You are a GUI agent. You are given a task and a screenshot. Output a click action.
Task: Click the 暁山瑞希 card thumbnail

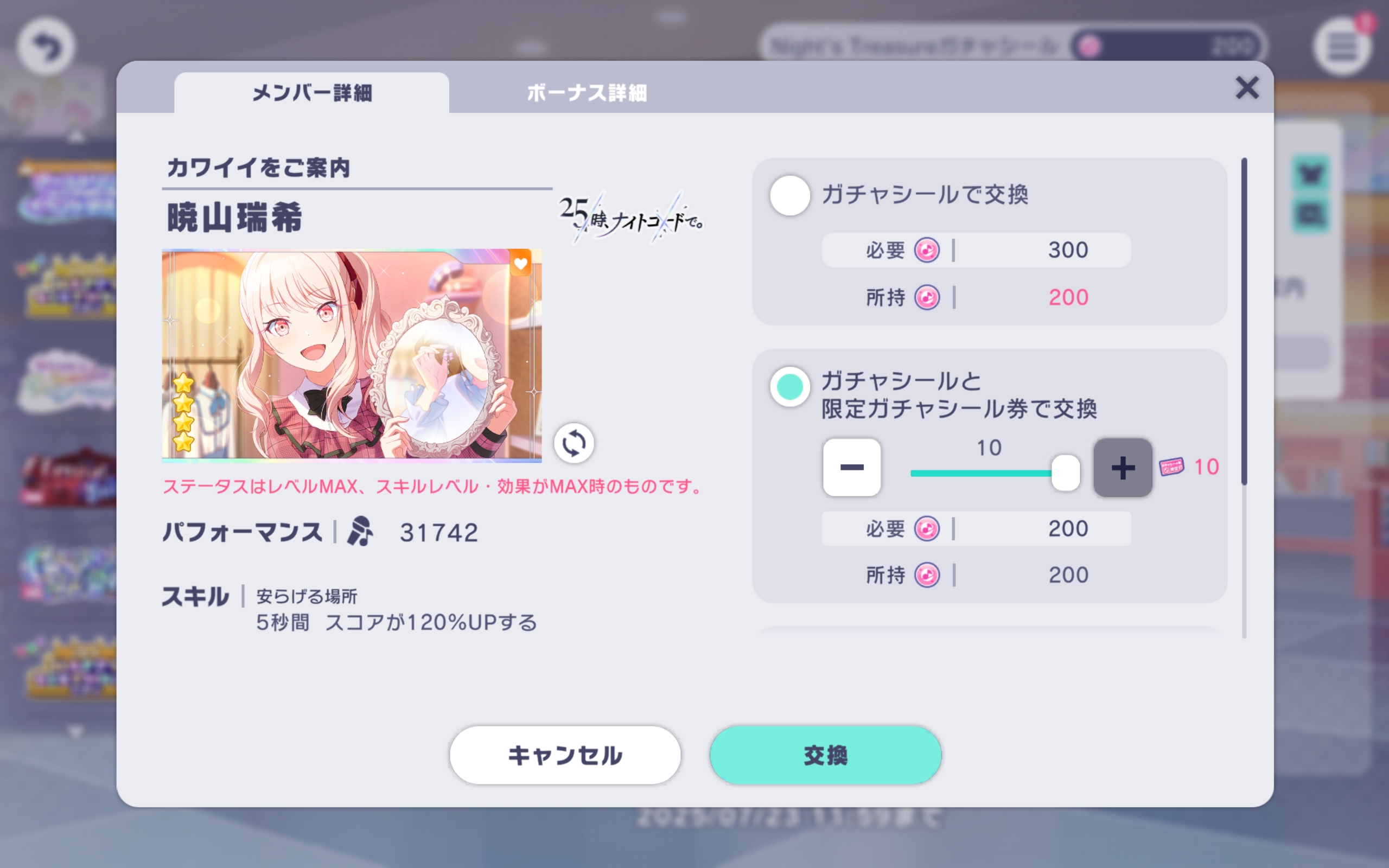click(352, 355)
